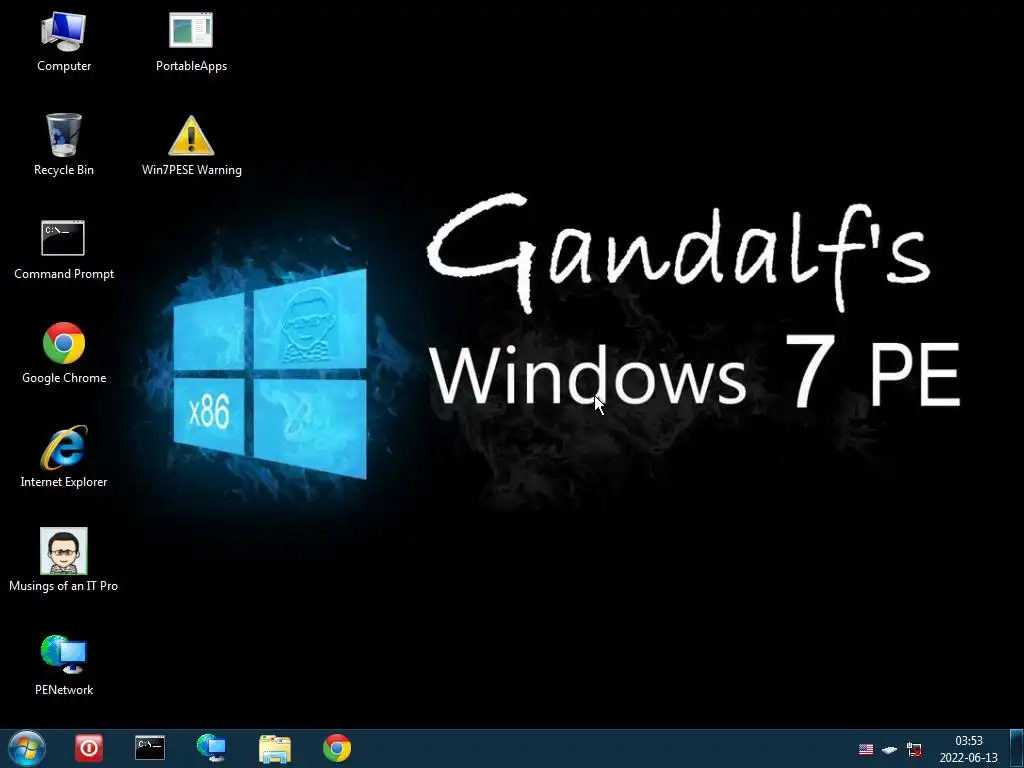
Task: Click the "Musings of an IT Pro" label
Action: (x=63, y=586)
